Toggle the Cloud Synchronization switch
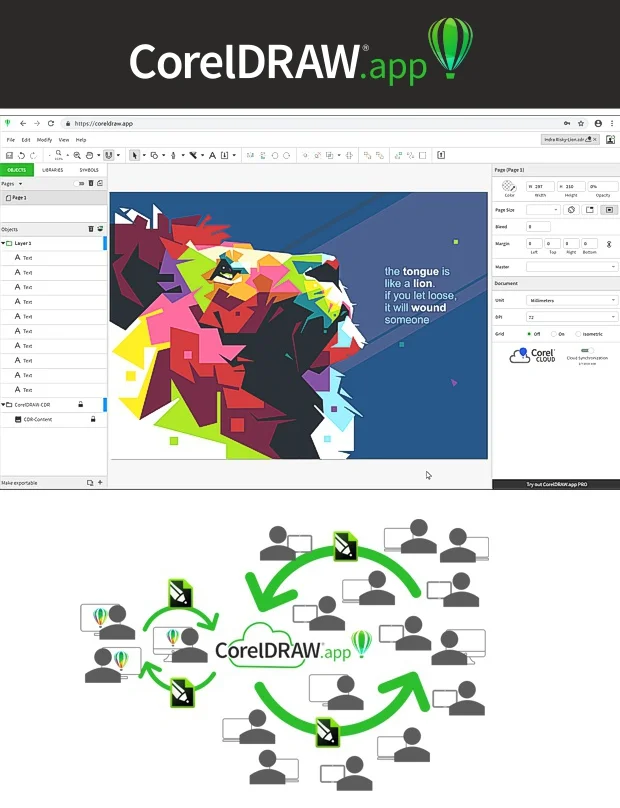This screenshot has width=620, height=808. click(587, 350)
